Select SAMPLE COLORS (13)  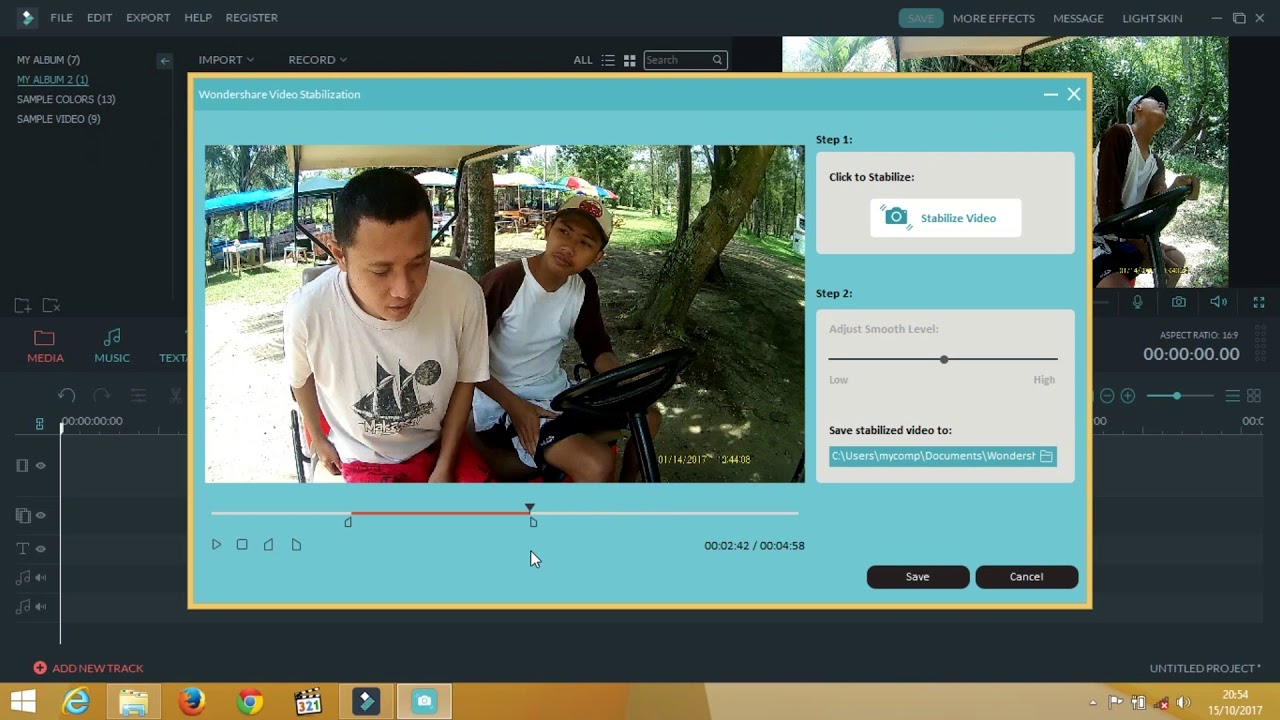66,99
